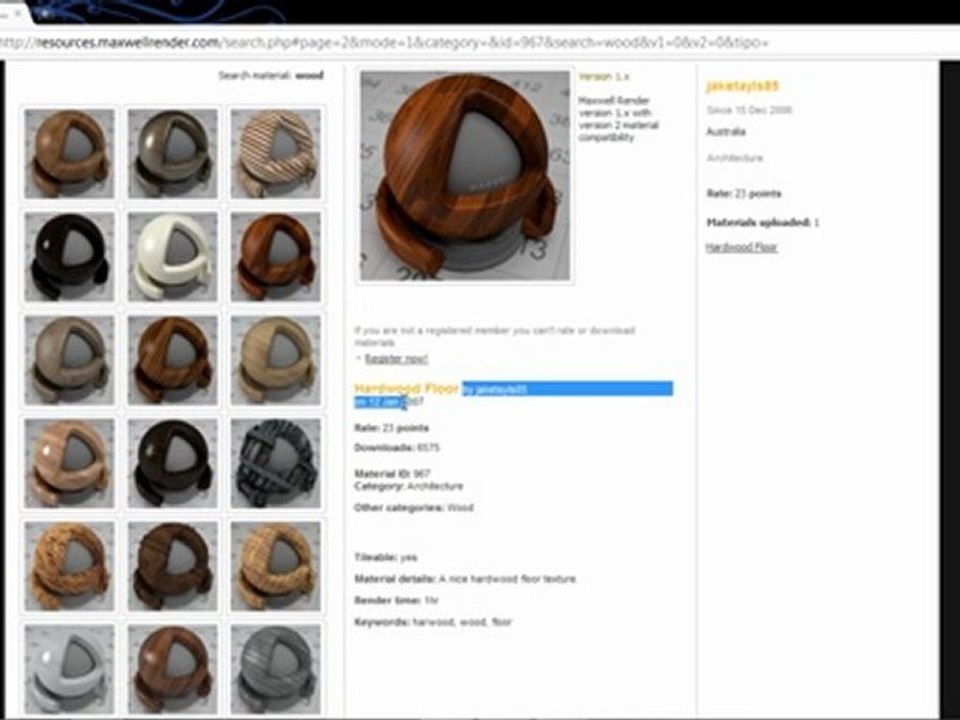Select the diagonal striped wood sphere thumbnail

[276, 153]
